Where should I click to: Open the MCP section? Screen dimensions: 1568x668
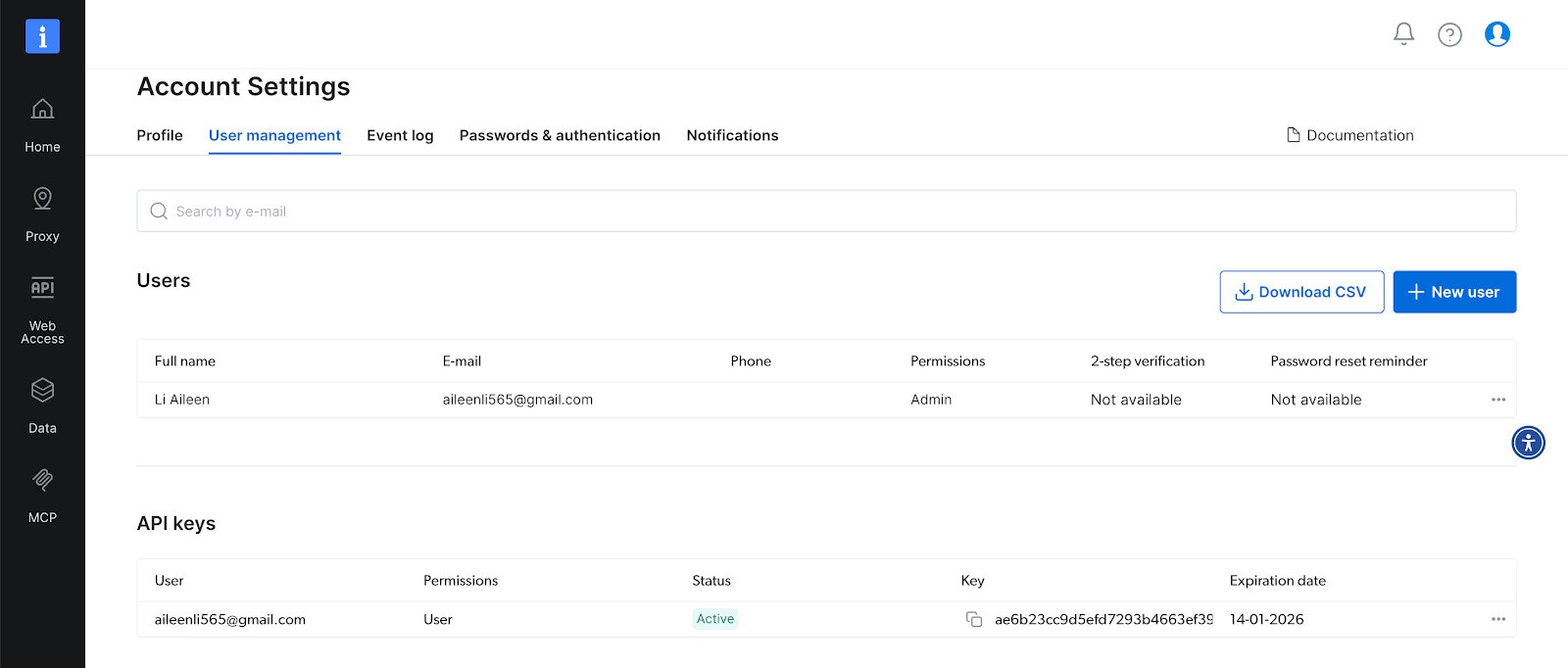[42, 496]
